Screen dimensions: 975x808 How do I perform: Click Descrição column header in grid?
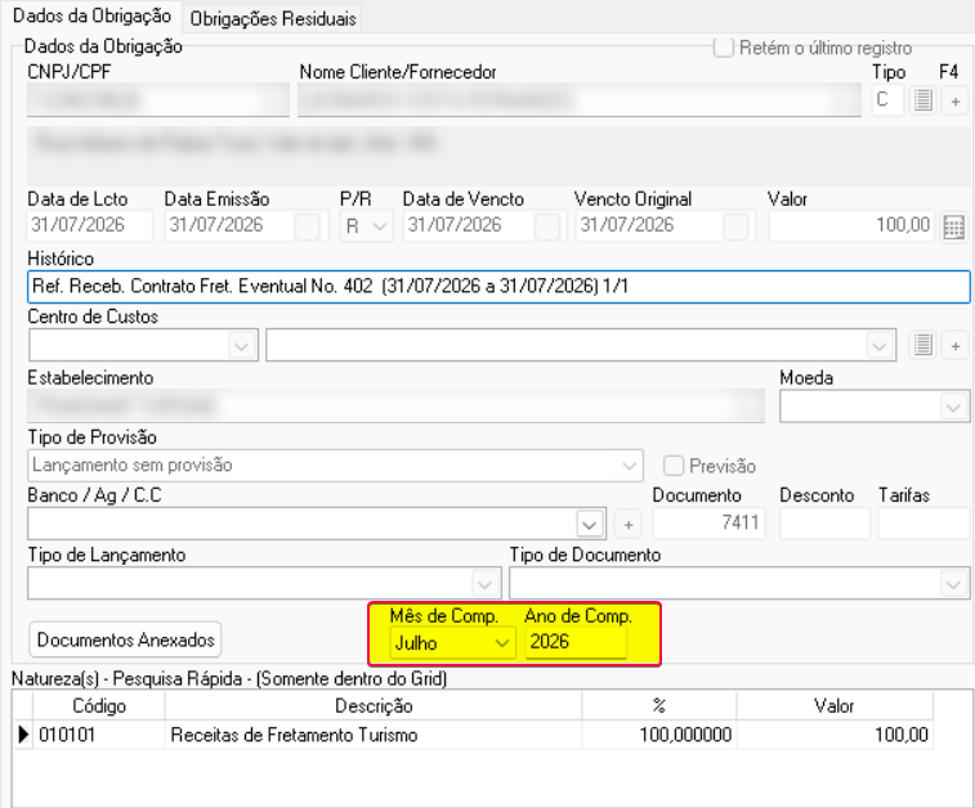[x=373, y=706]
